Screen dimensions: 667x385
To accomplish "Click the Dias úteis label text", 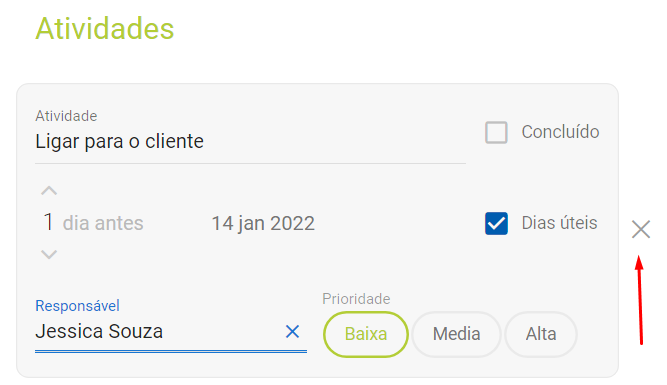I will pyautogui.click(x=559, y=223).
